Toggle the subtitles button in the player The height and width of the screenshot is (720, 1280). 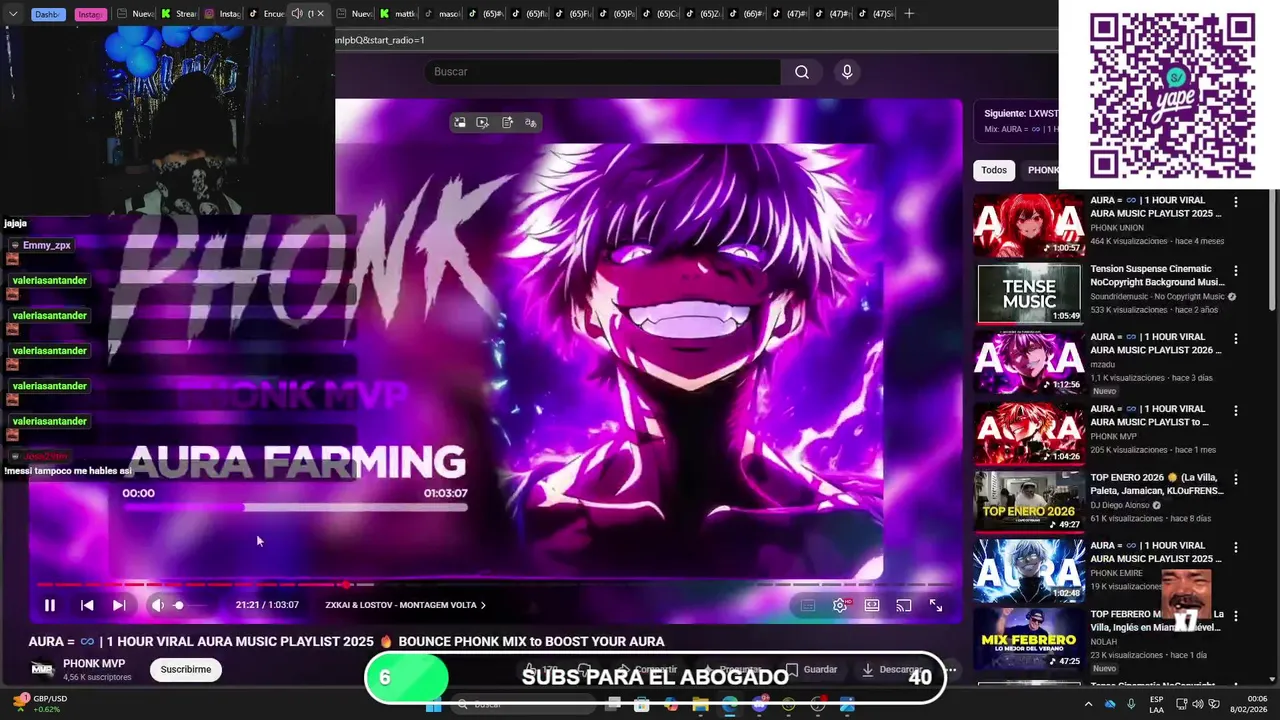tap(808, 605)
